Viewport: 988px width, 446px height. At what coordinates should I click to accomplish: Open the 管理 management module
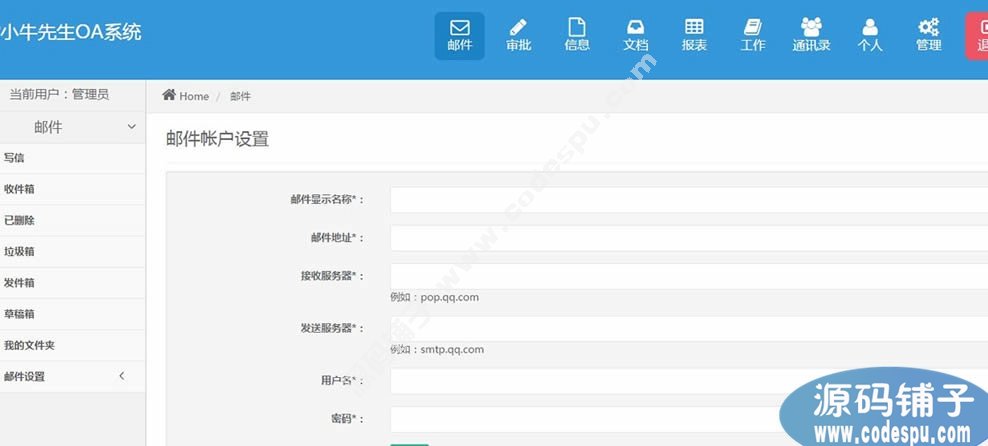click(928, 36)
